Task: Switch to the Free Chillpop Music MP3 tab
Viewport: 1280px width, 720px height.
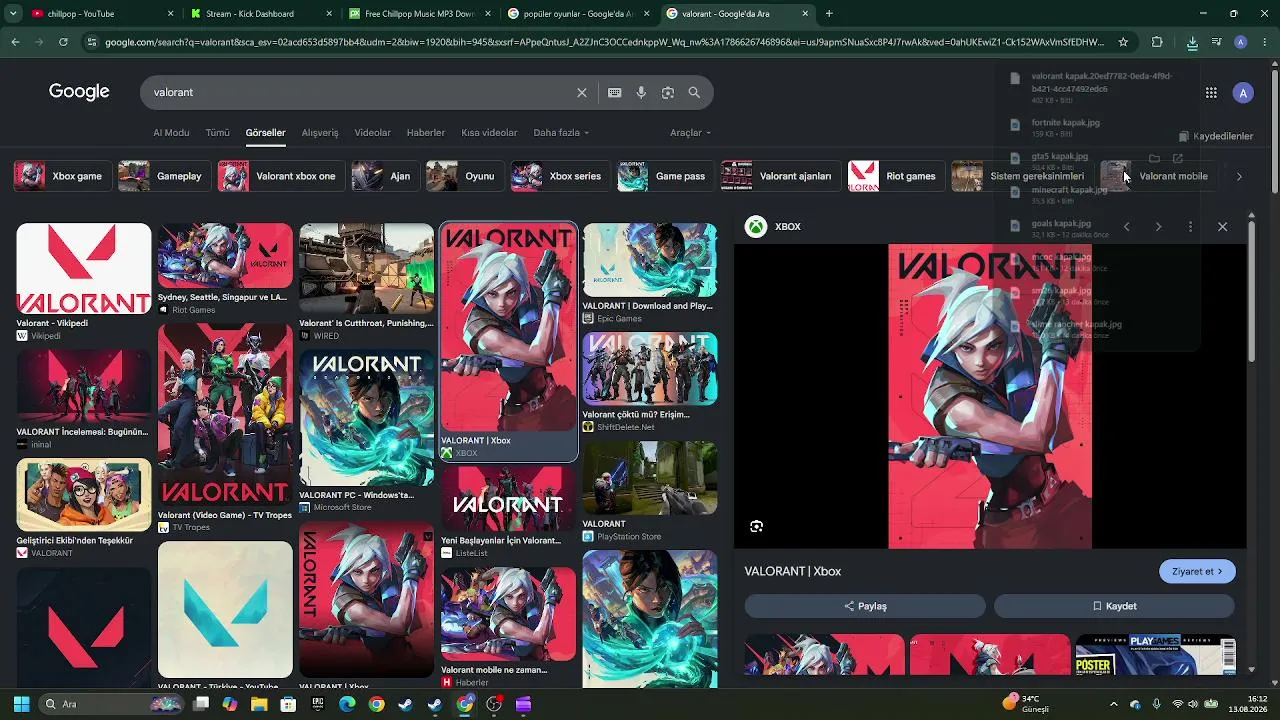Action: pyautogui.click(x=420, y=14)
